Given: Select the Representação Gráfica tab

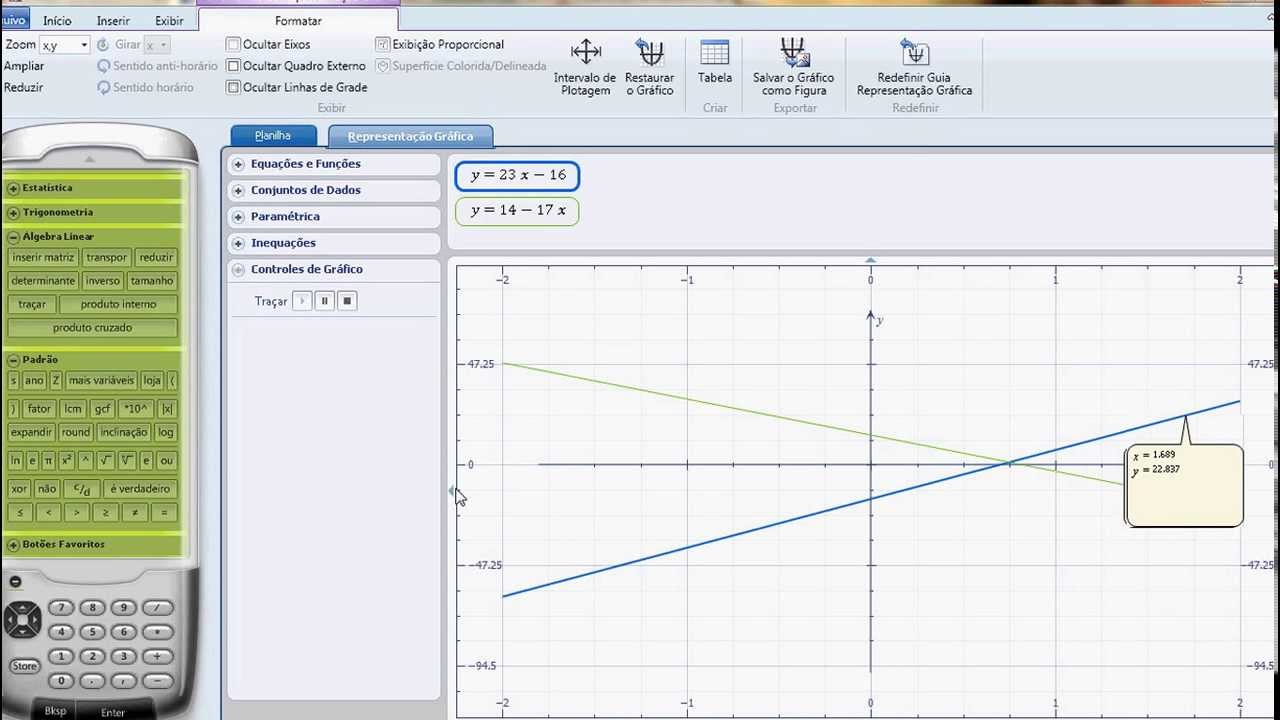Looking at the screenshot, I should click(x=410, y=137).
